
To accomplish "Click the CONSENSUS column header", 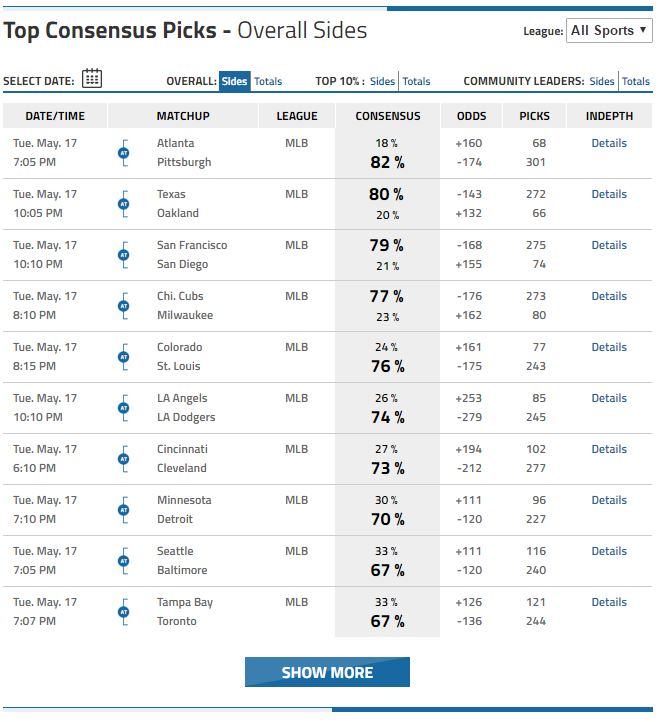I will coord(388,116).
